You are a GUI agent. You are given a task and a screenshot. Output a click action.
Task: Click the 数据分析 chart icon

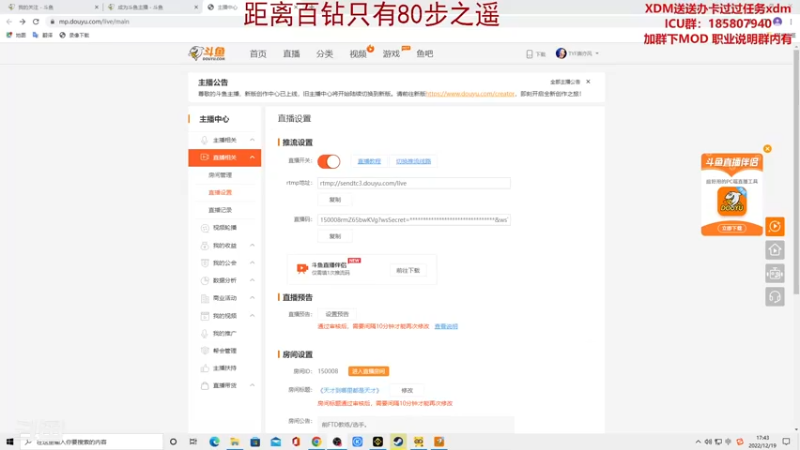[x=205, y=280]
